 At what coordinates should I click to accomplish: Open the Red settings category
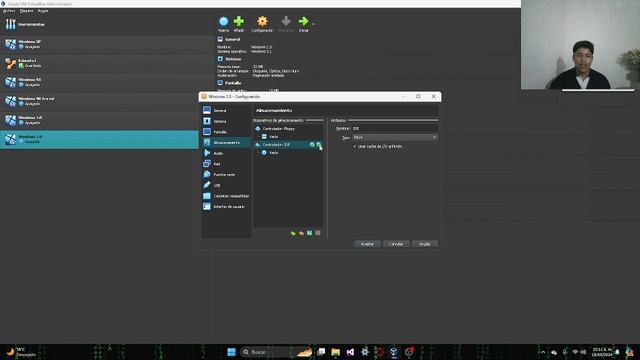coord(226,164)
